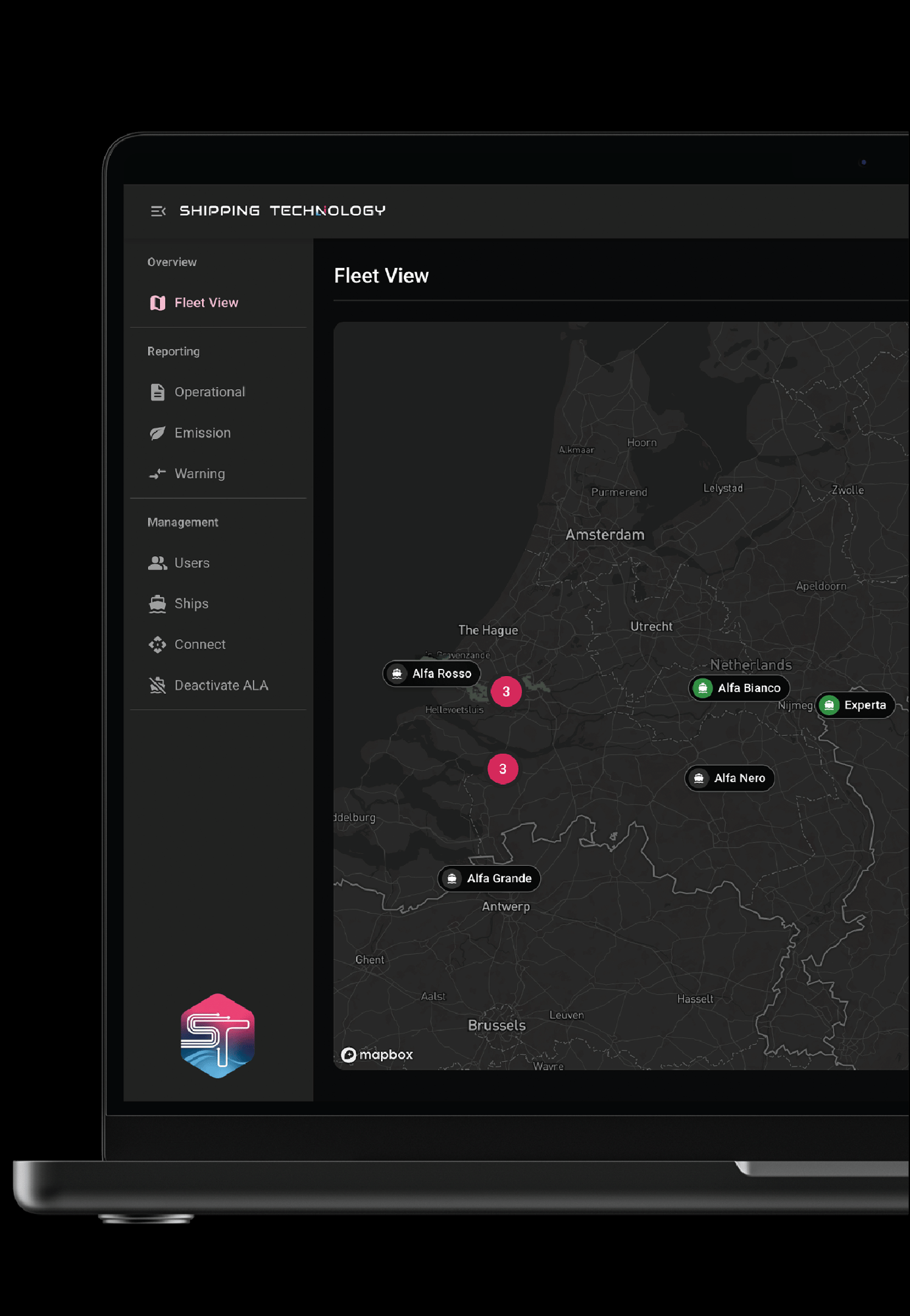Open the Emission reporting page
Screen dimensions: 910x1316
(203, 433)
